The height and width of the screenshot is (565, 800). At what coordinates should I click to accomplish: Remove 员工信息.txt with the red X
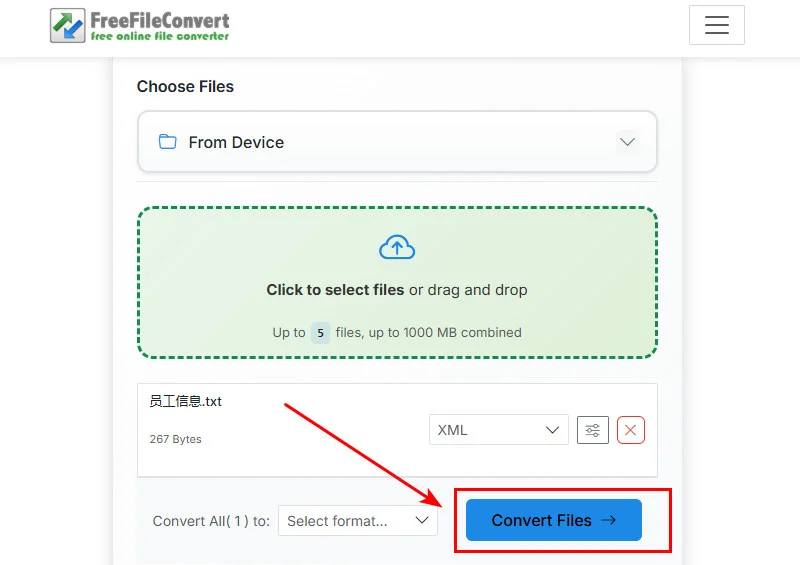(x=631, y=430)
